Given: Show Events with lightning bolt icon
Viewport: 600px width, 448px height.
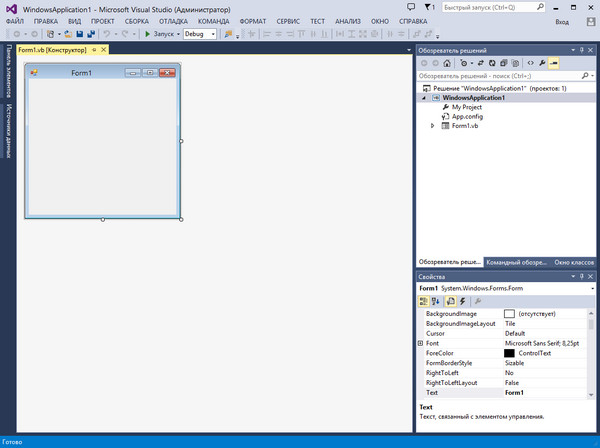Looking at the screenshot, I should click(x=463, y=301).
